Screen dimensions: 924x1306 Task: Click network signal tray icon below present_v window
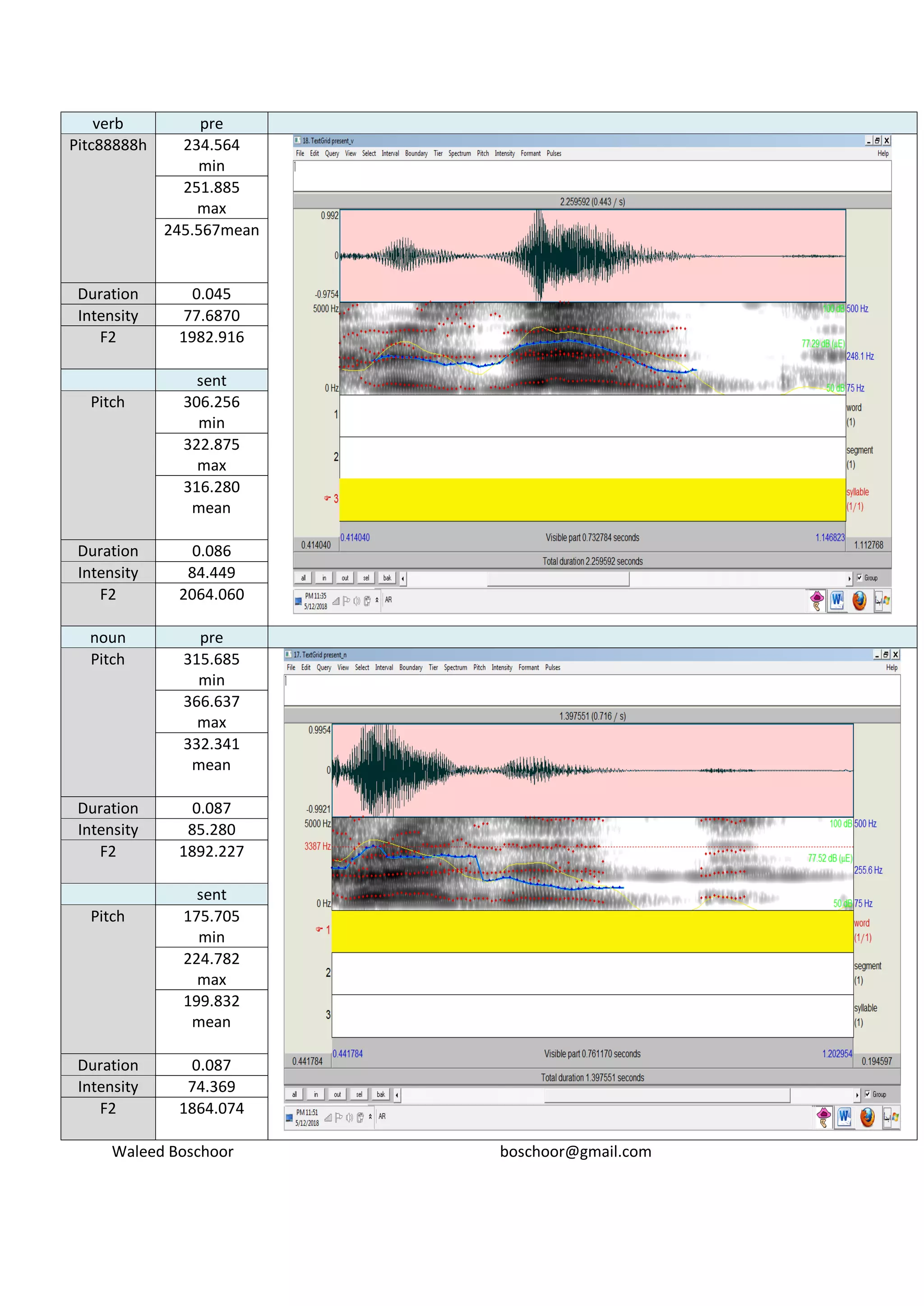336,601
